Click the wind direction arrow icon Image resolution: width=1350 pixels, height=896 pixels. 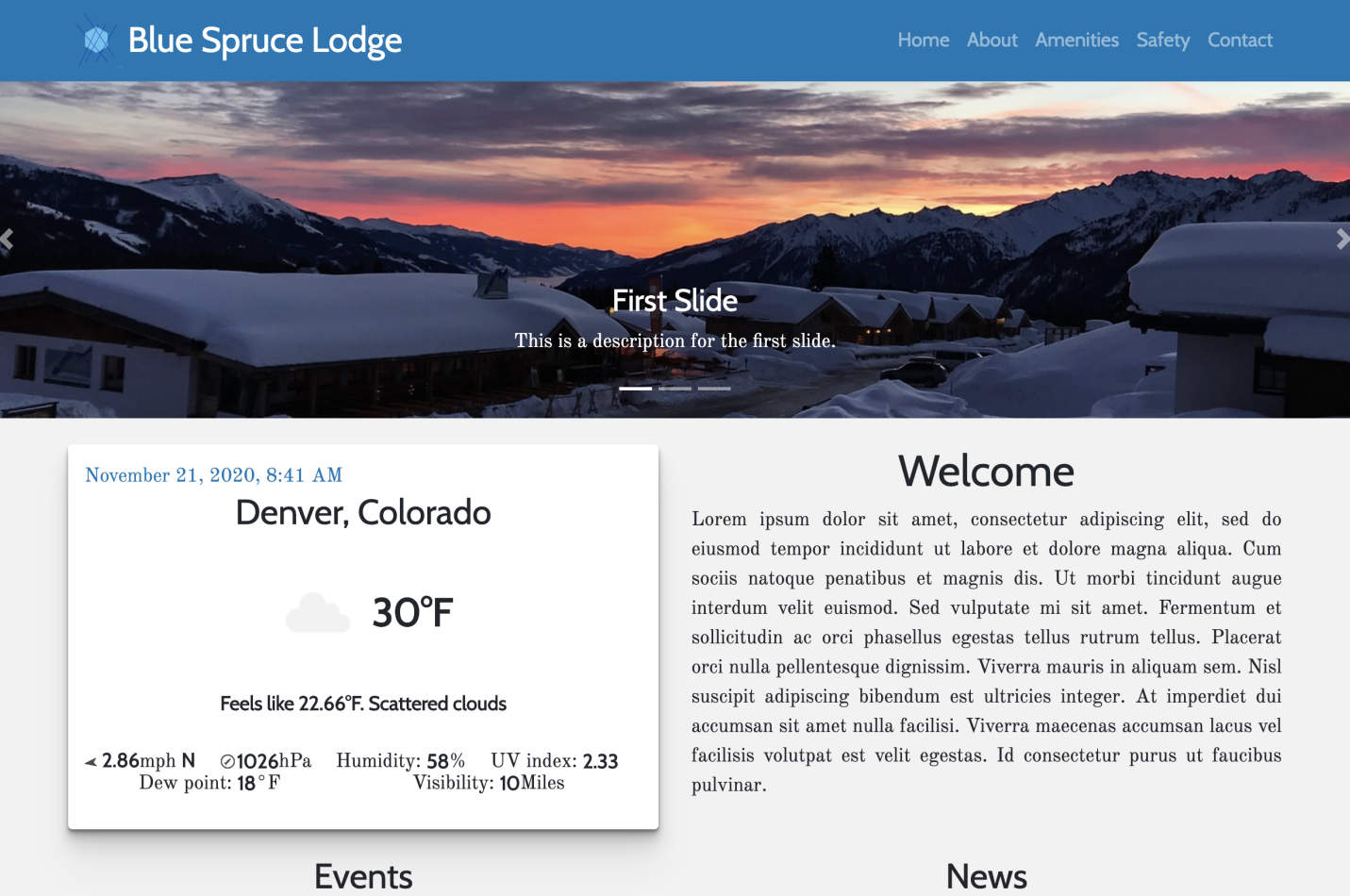(91, 762)
